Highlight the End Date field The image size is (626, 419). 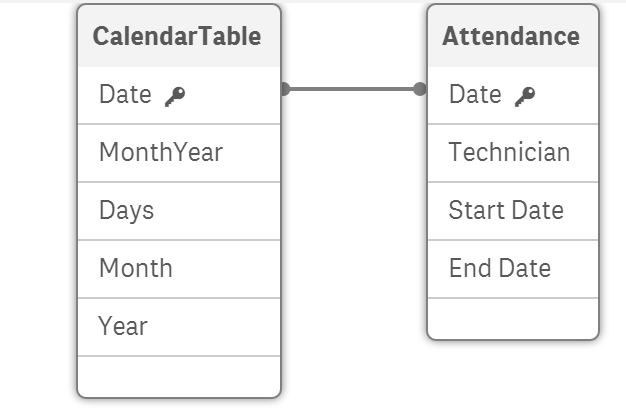pyautogui.click(x=500, y=269)
